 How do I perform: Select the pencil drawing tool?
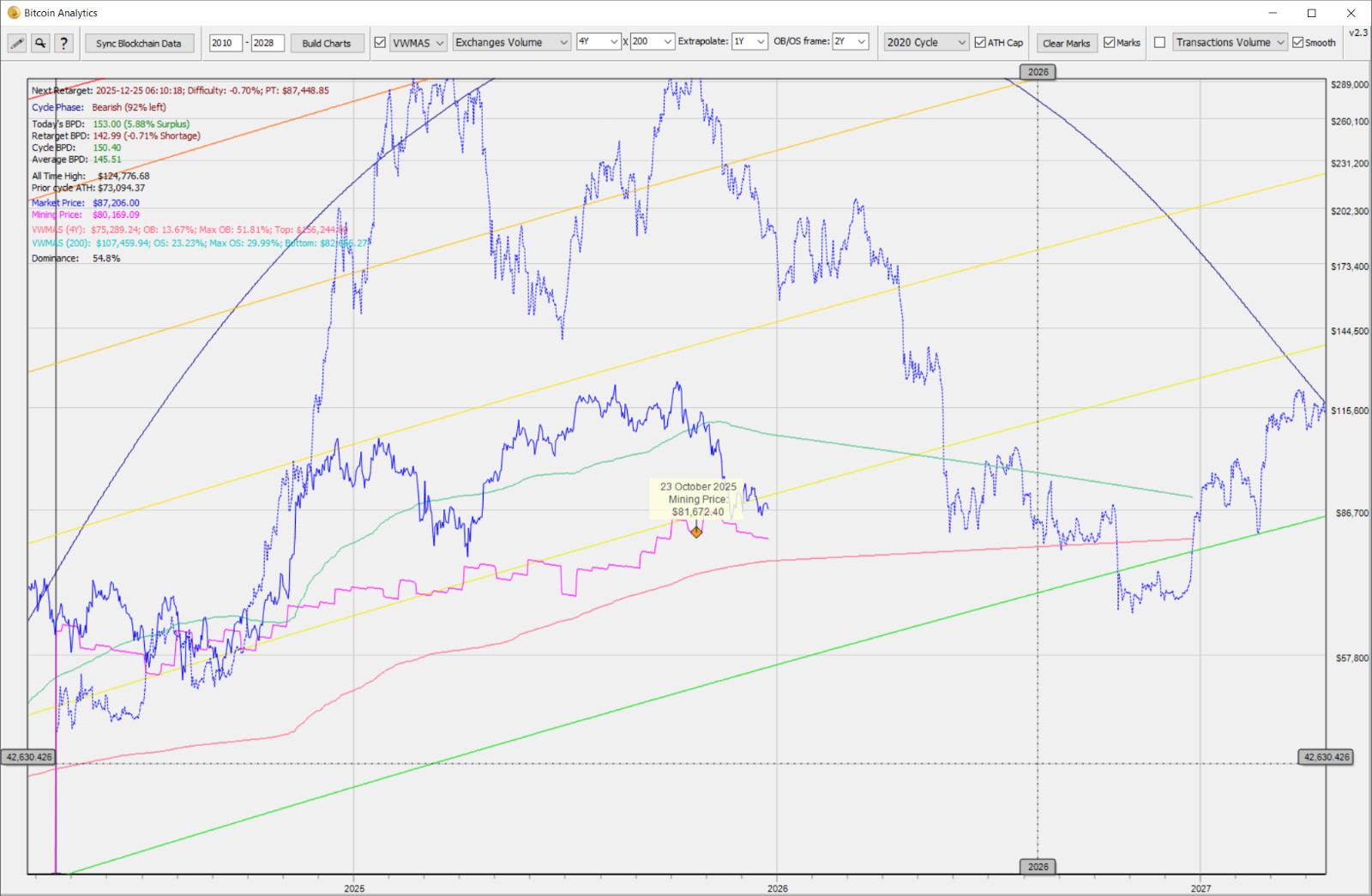coord(16,43)
